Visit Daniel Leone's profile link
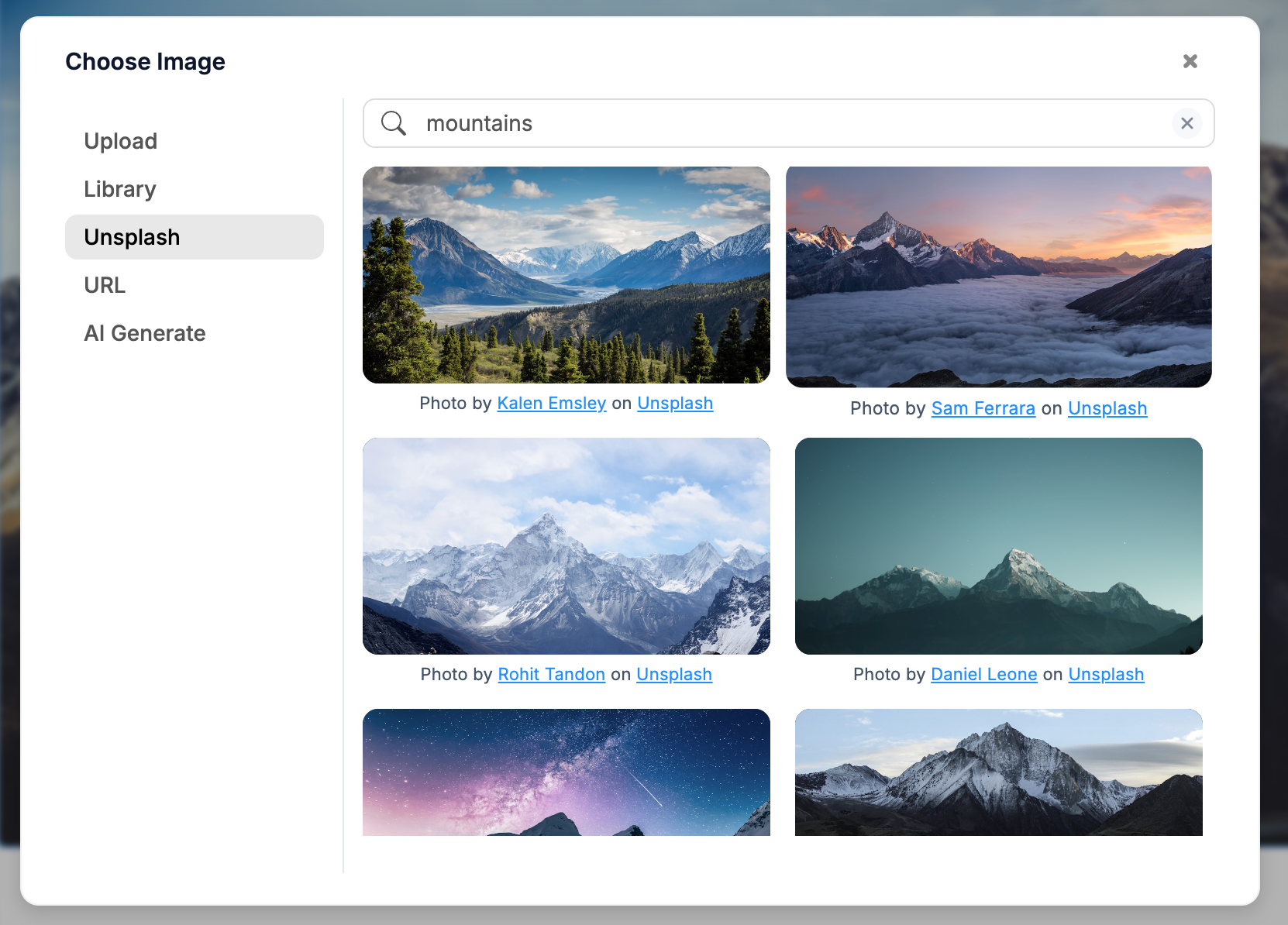This screenshot has width=1288, height=925. (x=983, y=675)
